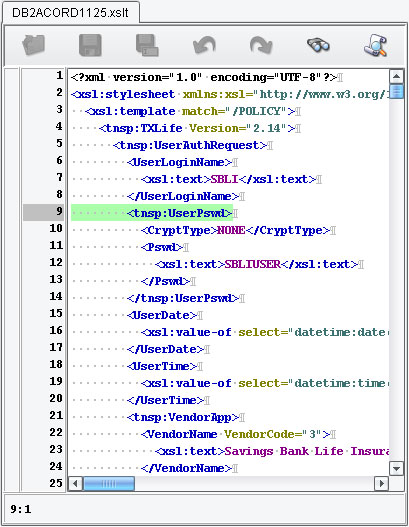
Task: Select the DB2ACORD1125.xslt tab
Action: coord(70,13)
